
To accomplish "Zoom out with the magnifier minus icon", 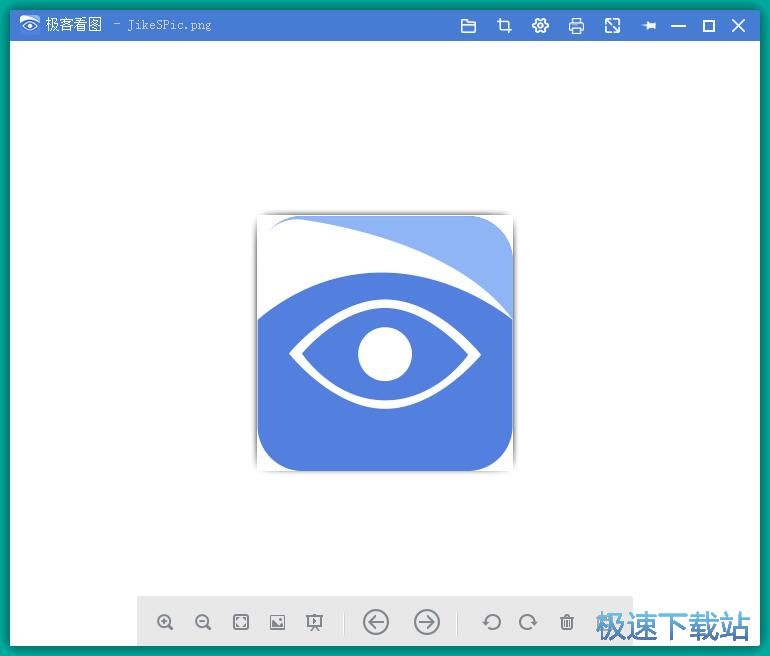I will [x=202, y=622].
